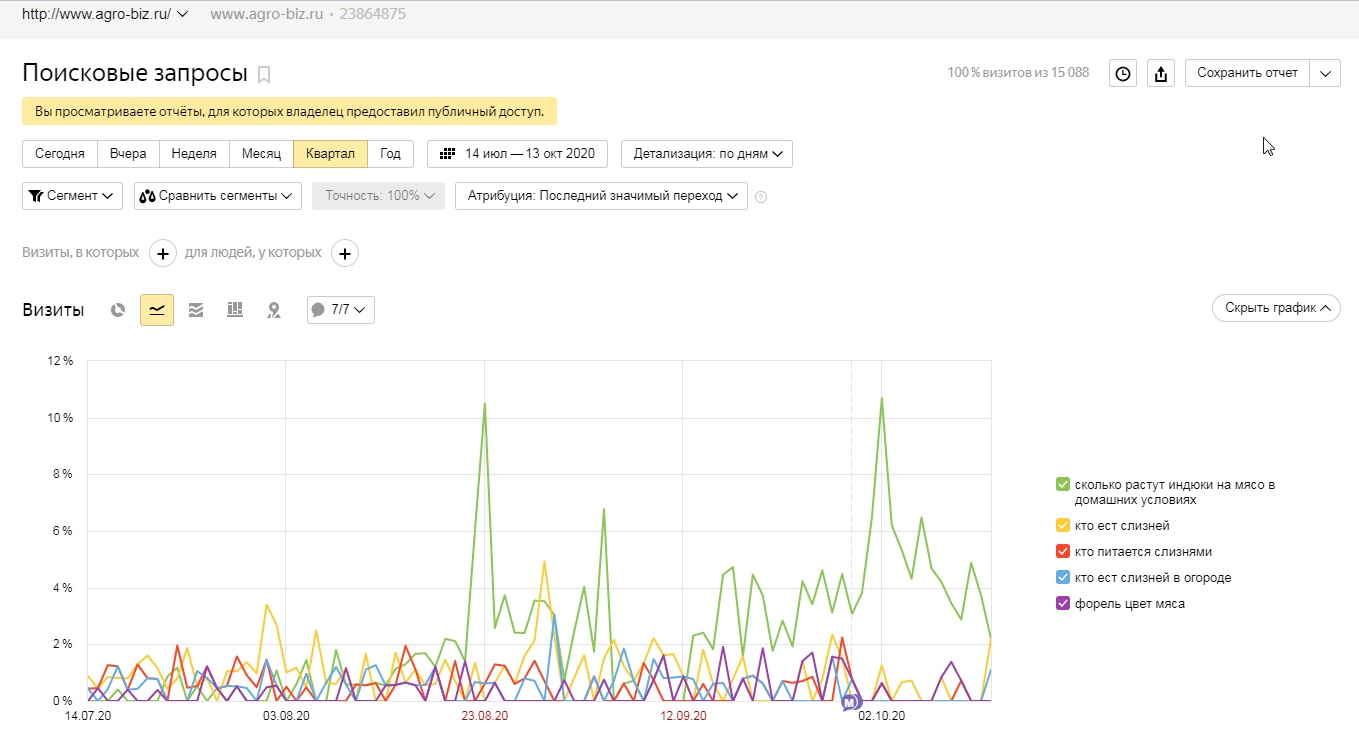Viewport: 1359px width, 755px height.
Task: Open the 'Детализация: по дням' dropdown
Action: tap(707, 154)
